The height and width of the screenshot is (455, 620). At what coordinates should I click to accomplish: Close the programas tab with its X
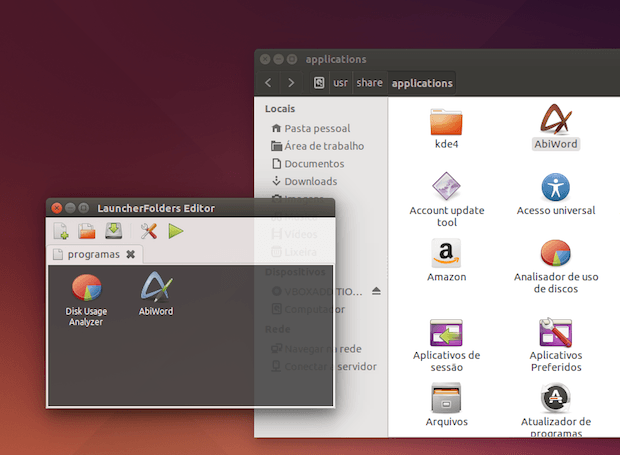coord(130,254)
